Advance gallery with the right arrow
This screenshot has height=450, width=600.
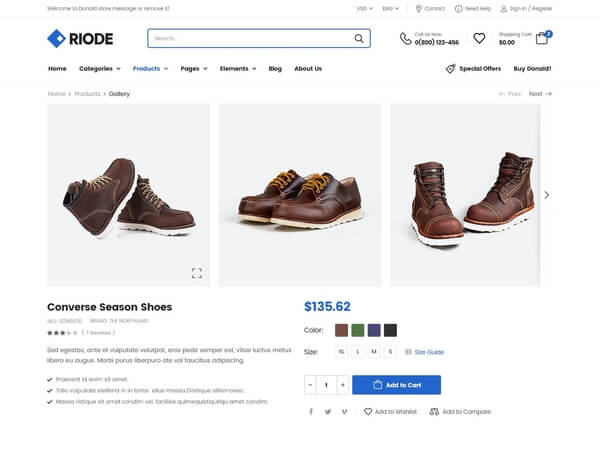pos(546,195)
